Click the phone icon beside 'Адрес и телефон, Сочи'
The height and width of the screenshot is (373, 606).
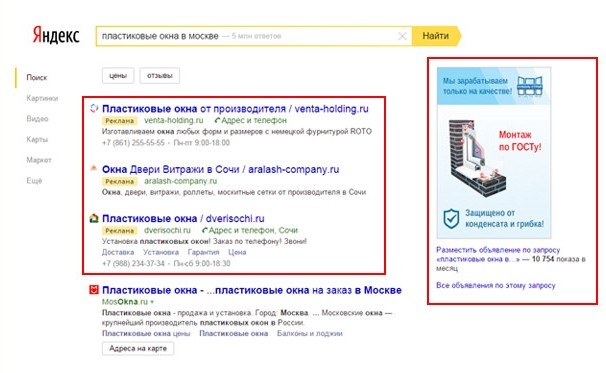[x=205, y=230]
